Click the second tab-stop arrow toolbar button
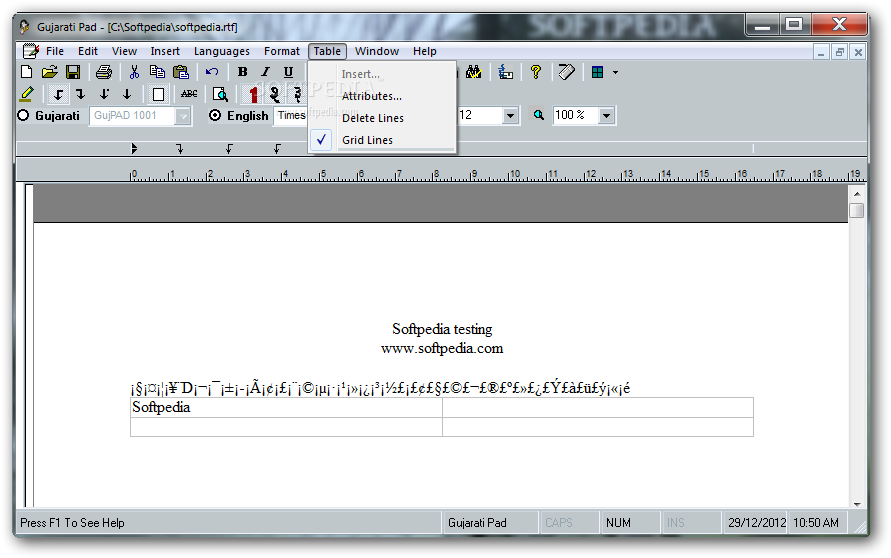The height and width of the screenshot is (558, 891). pyautogui.click(x=81, y=94)
